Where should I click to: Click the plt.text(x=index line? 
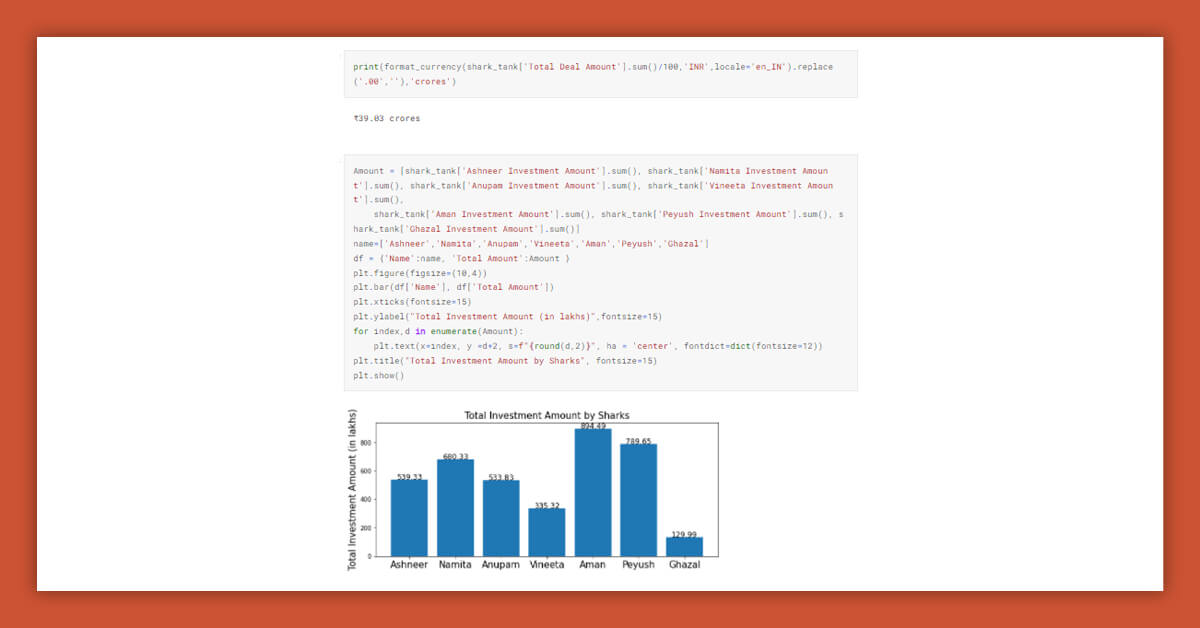coord(598,345)
